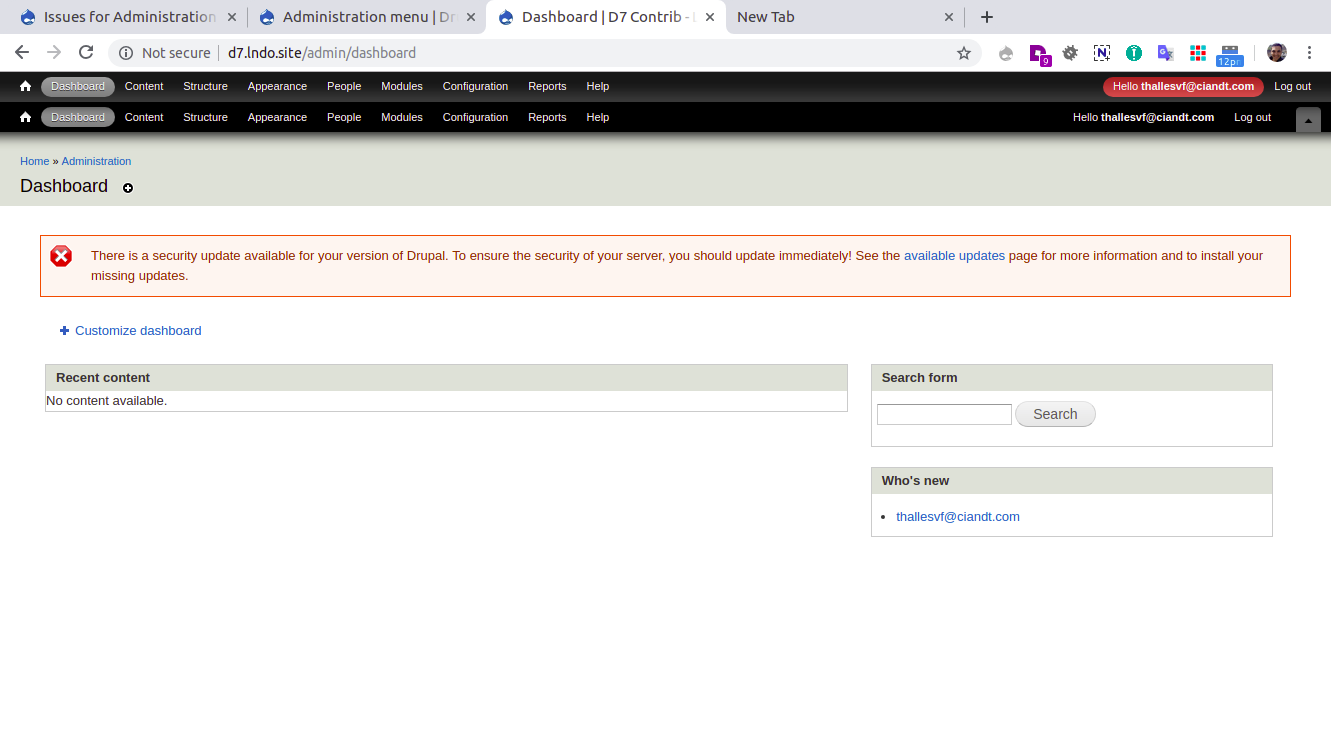Switch to the Administration menu browser tab

(x=360, y=17)
